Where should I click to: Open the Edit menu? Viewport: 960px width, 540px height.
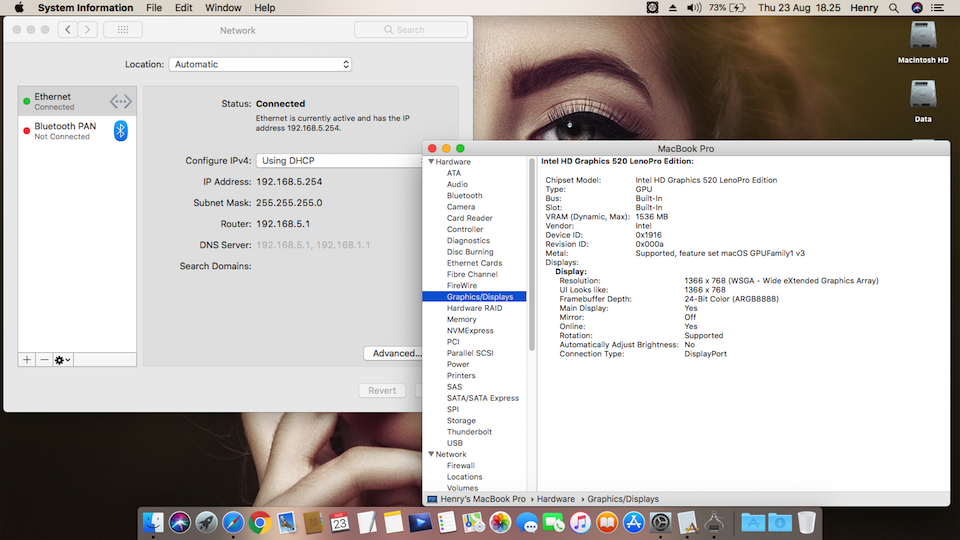183,8
